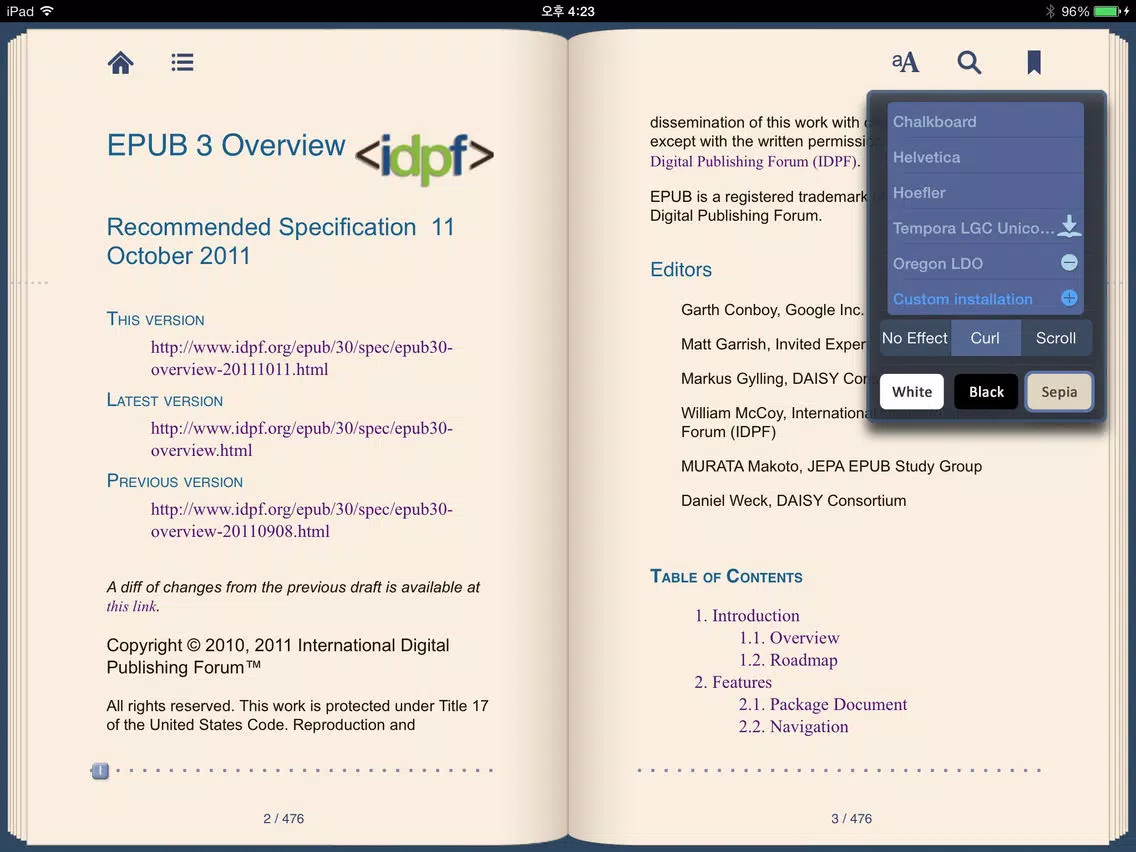Viewport: 1136px width, 852px height.
Task: Choose the Oregon LDO font
Action: 985,263
